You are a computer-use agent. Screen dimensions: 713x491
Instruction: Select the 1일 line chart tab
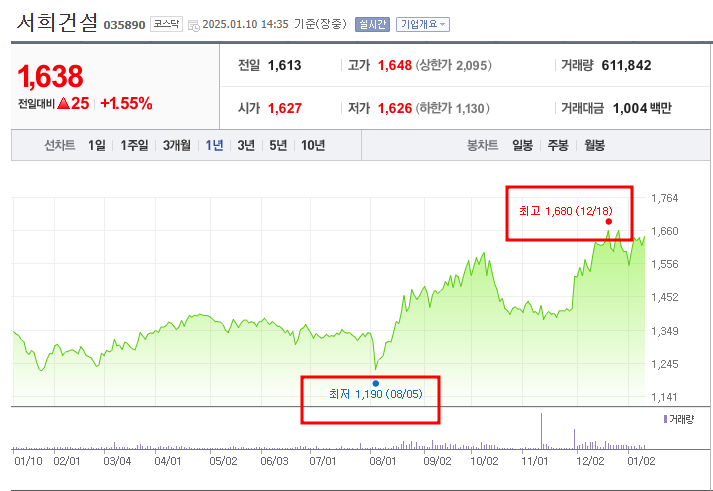(x=97, y=145)
